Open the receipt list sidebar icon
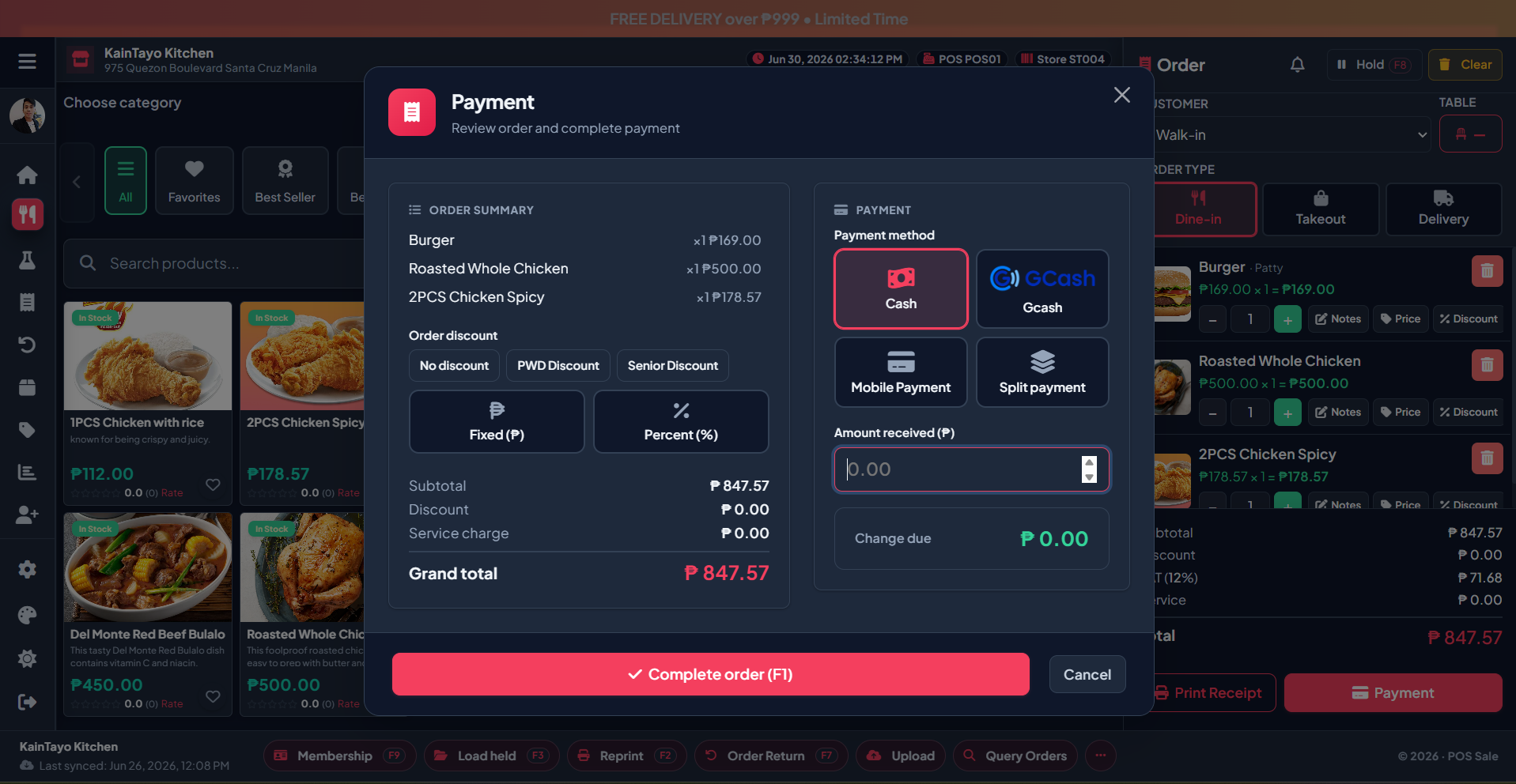The image size is (1516, 784). coord(27,302)
